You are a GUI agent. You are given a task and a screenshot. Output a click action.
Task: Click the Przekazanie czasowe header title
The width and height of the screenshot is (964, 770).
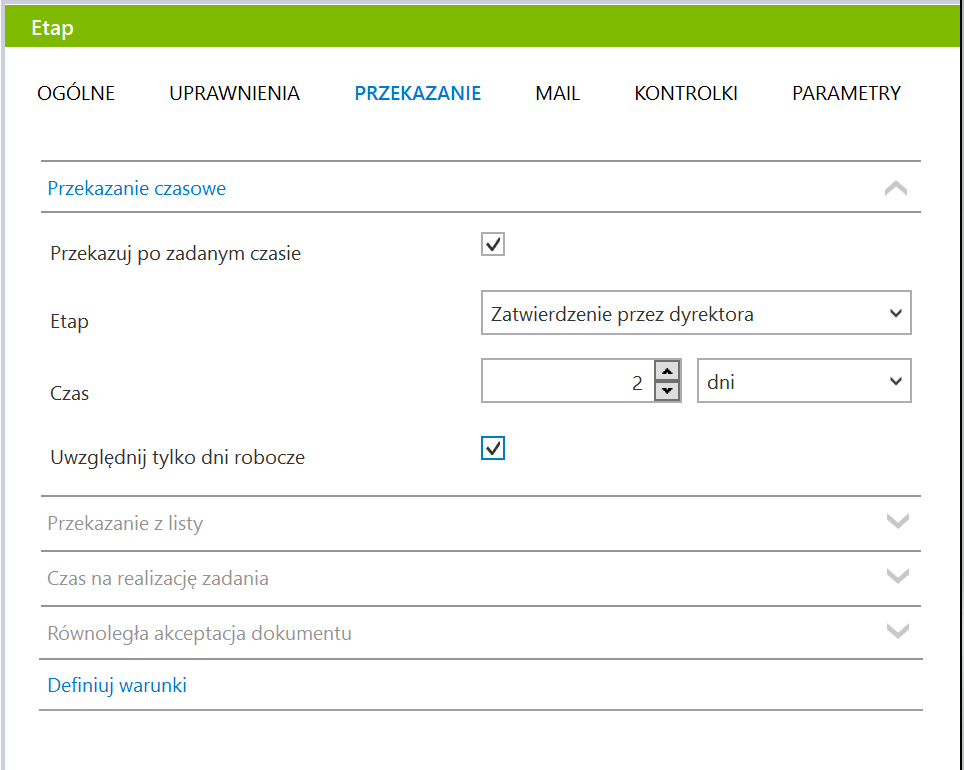click(x=136, y=188)
